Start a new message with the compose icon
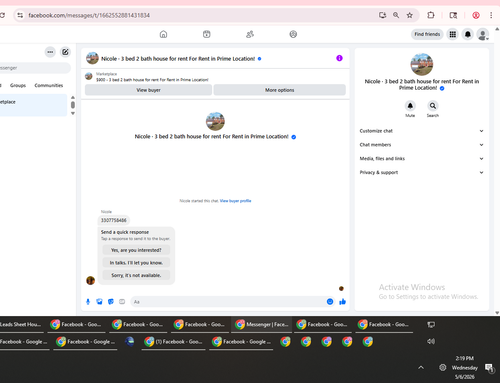 click(x=65, y=52)
